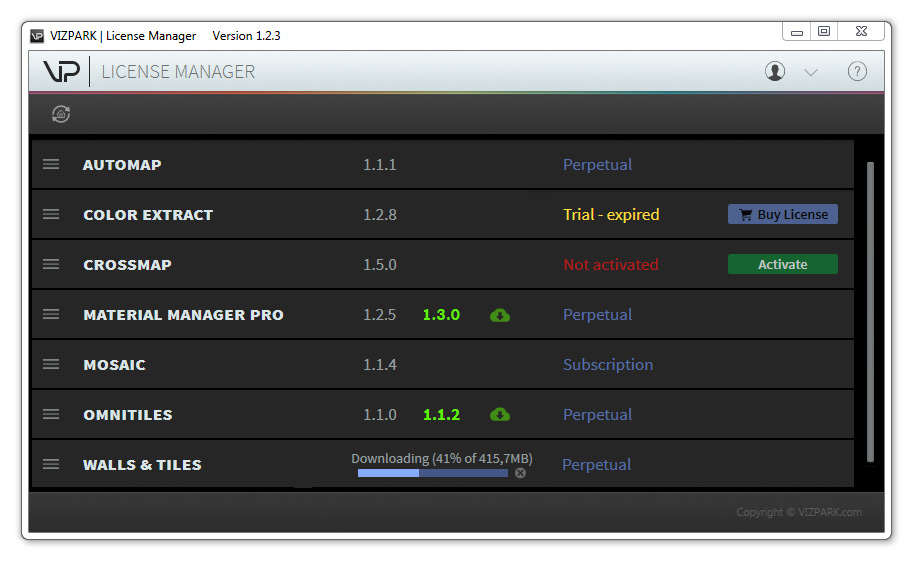915x561 pixels.
Task: Click the vertical scrollbar of product list
Action: click(x=870, y=310)
